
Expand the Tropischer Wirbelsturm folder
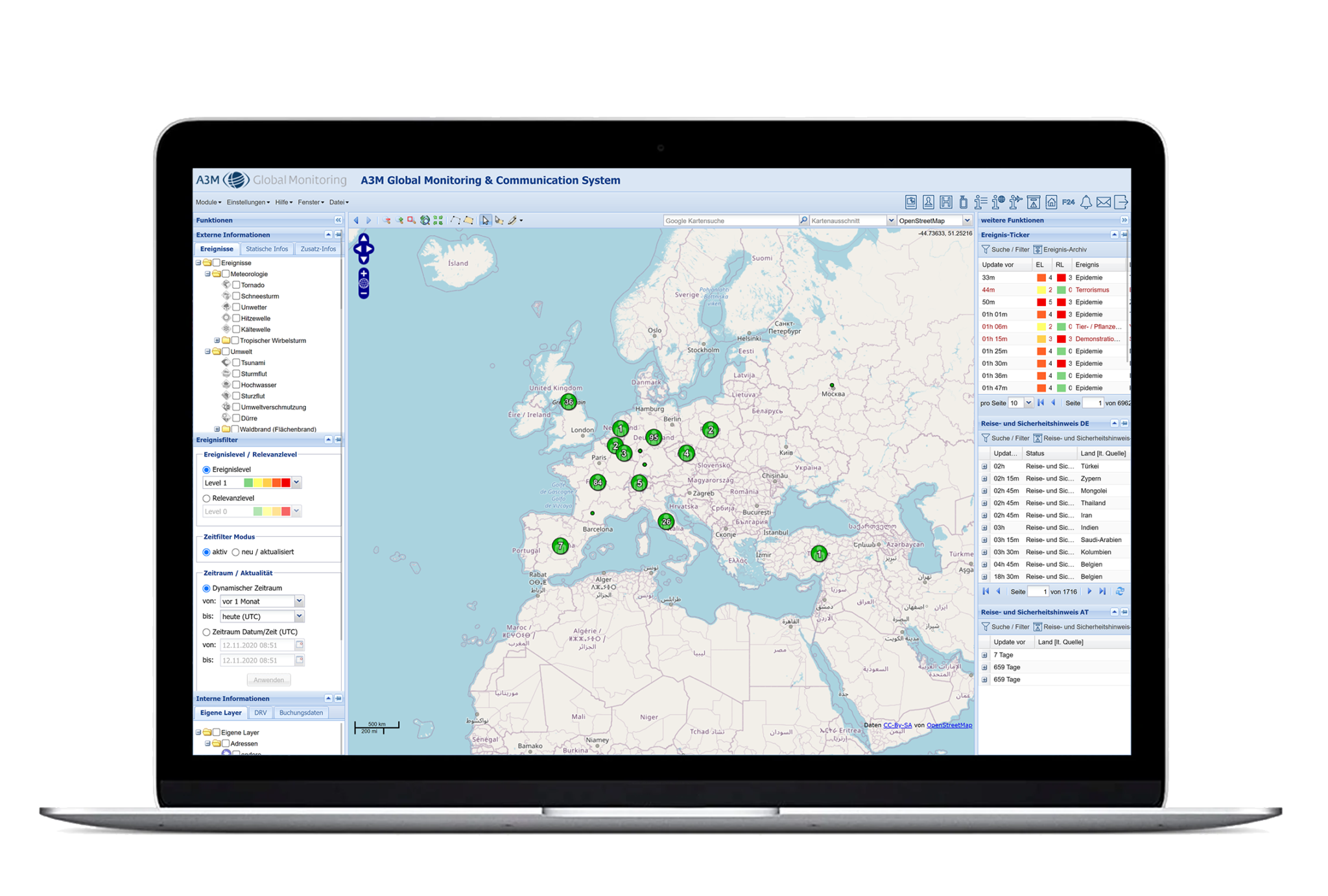click(x=217, y=341)
